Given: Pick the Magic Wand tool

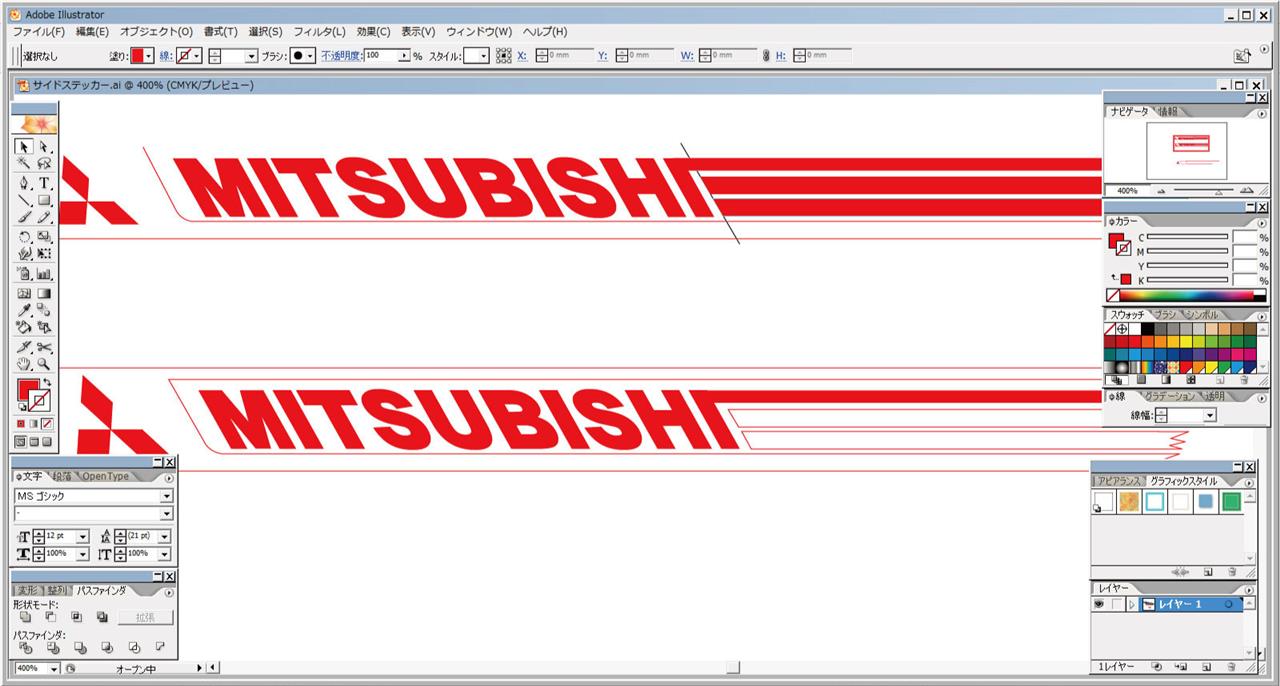Looking at the screenshot, I should click(x=25, y=164).
